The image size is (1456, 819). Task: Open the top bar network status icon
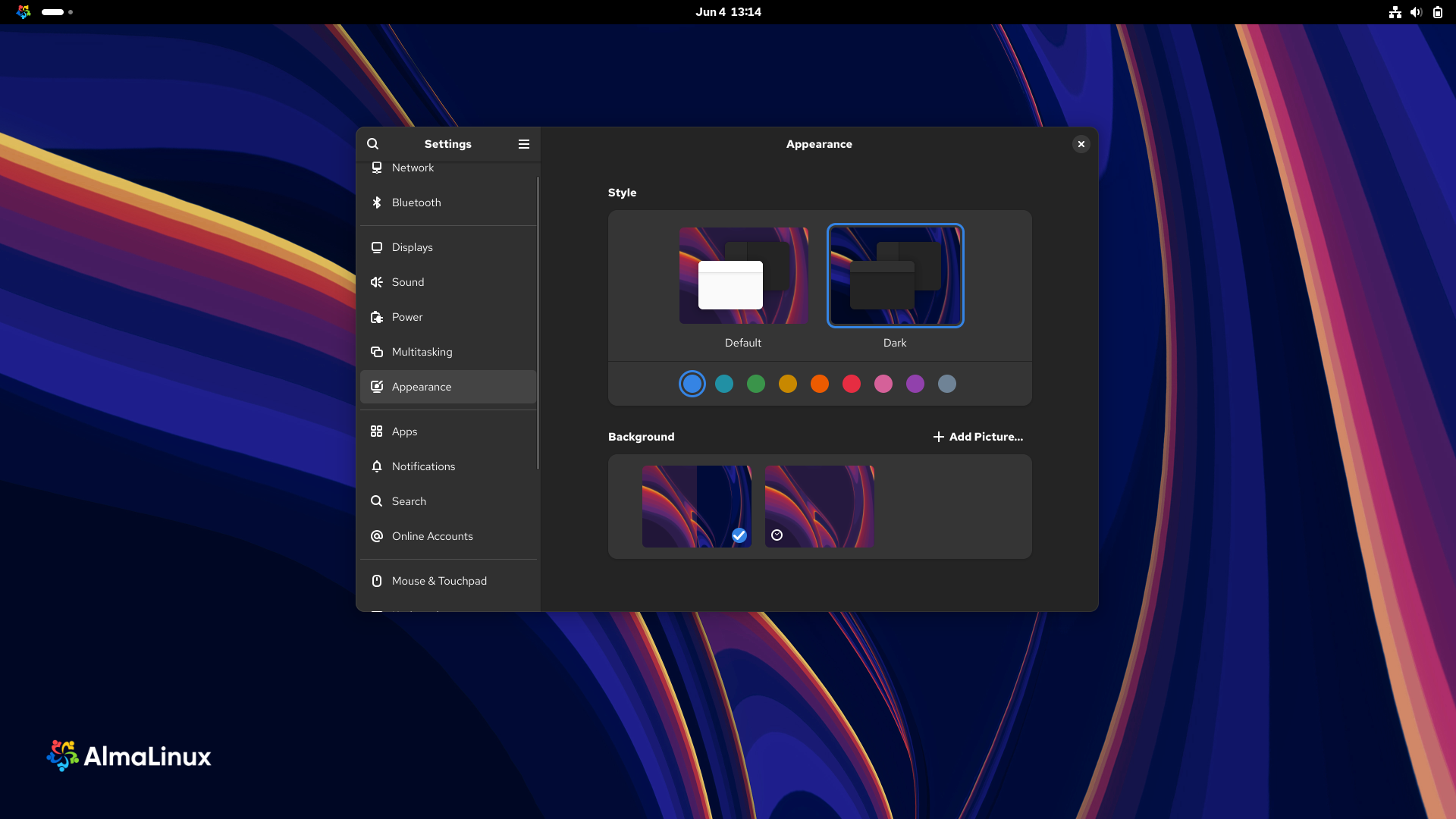1395,12
